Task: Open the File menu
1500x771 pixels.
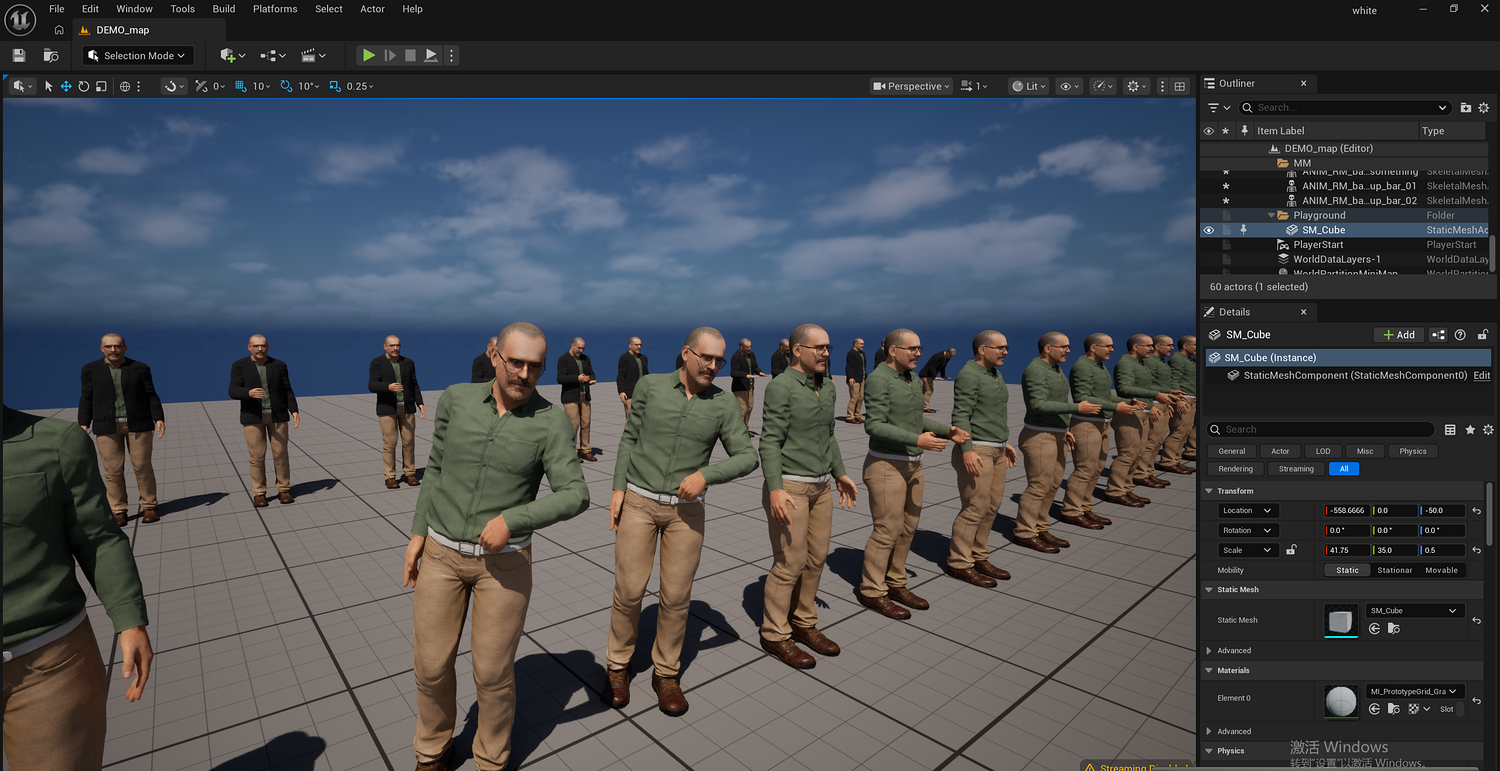Action: point(57,9)
